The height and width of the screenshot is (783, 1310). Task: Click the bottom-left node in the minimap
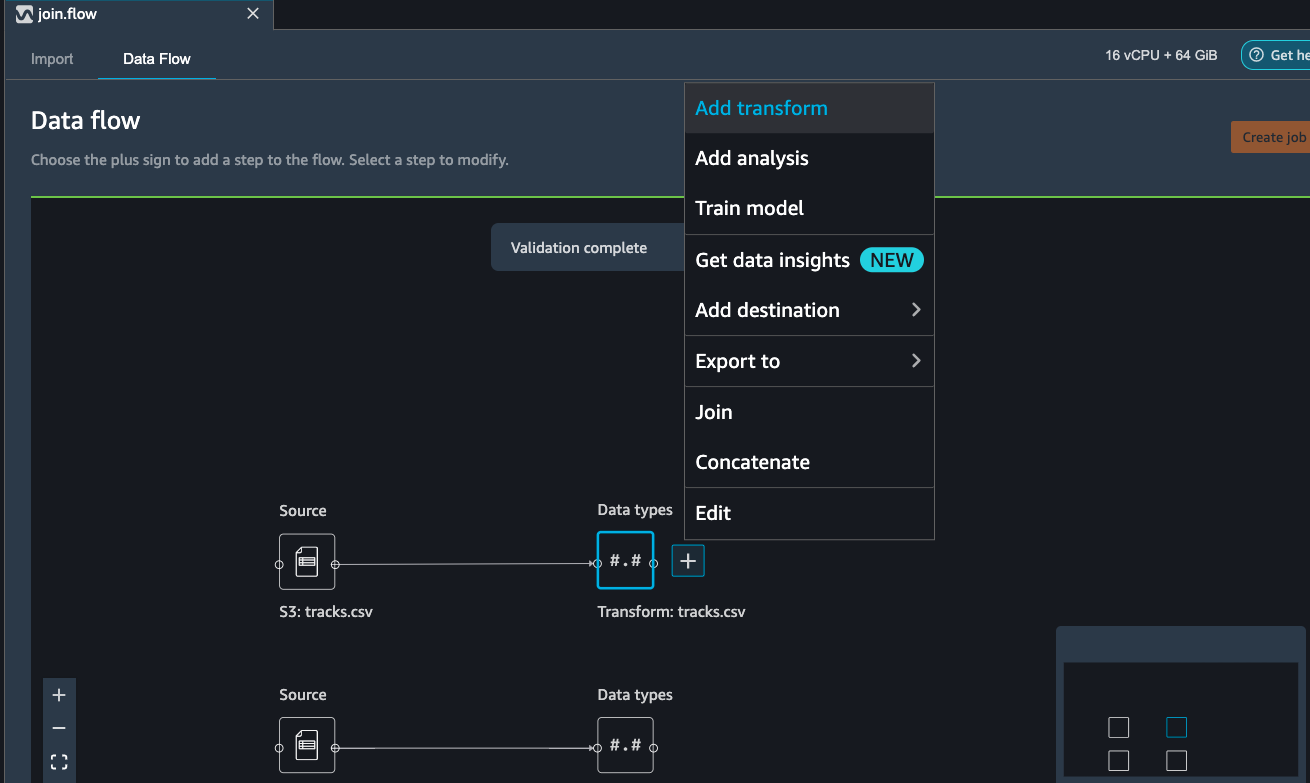(1119, 761)
